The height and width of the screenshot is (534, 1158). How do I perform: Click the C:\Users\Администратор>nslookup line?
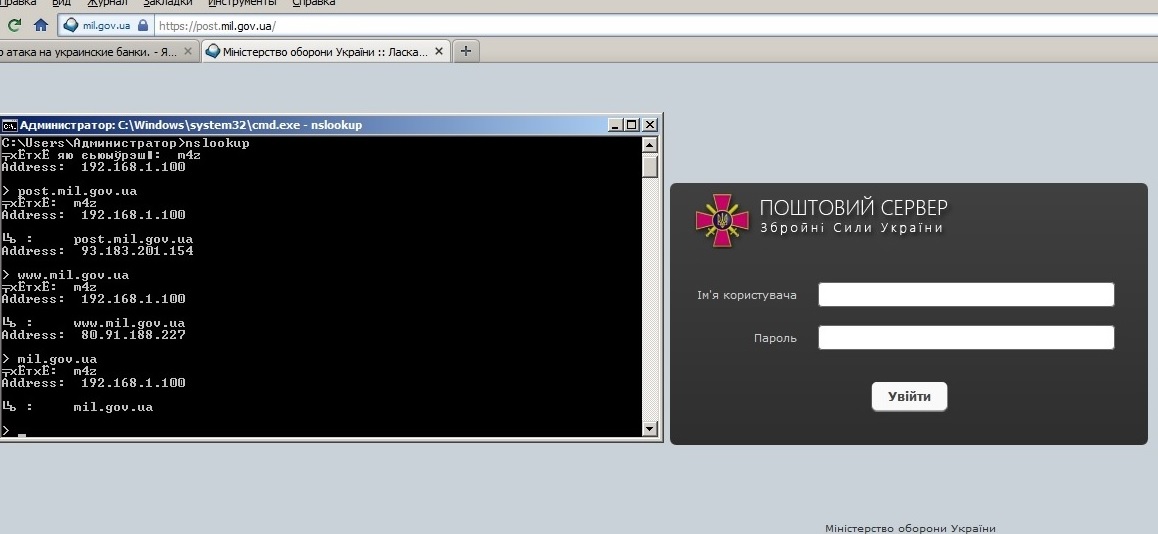pos(126,143)
